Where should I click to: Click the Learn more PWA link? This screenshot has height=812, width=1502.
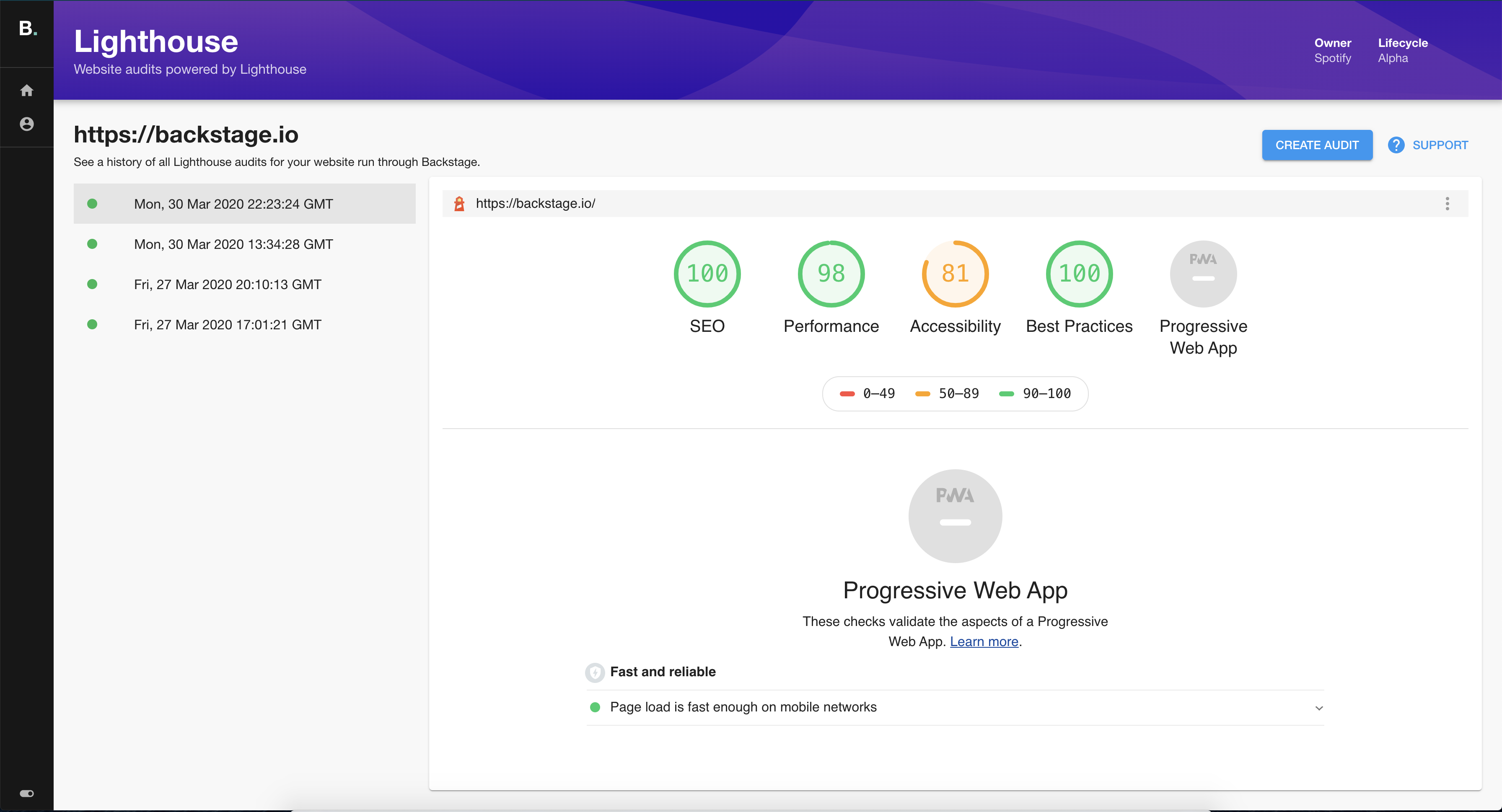coord(983,641)
